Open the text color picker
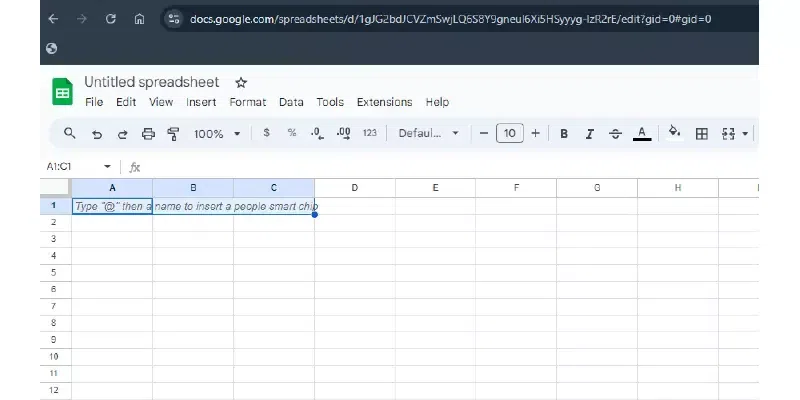Image resolution: width=800 pixels, height=400 pixels. point(642,134)
